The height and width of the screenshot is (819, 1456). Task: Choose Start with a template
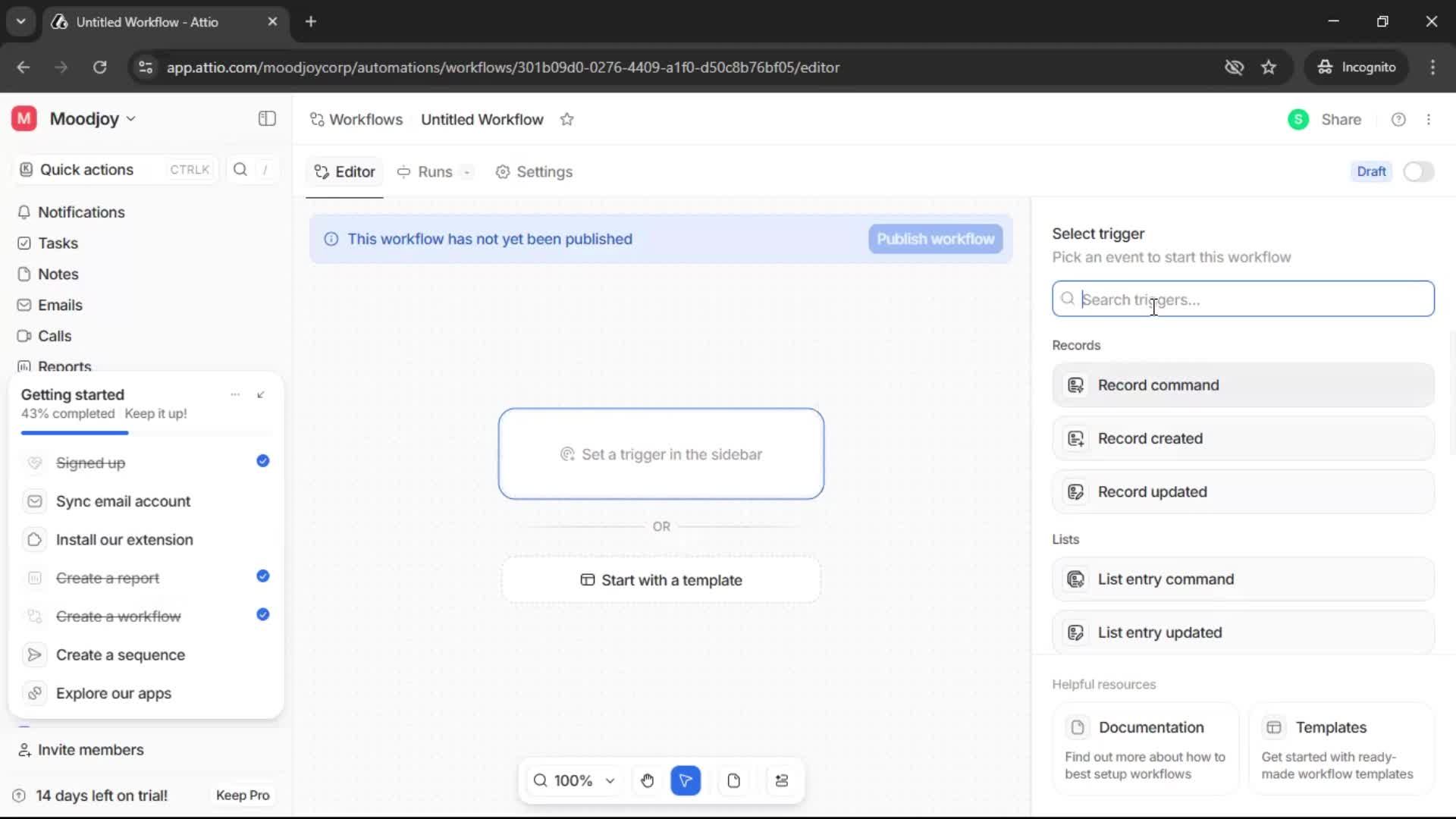tap(661, 580)
